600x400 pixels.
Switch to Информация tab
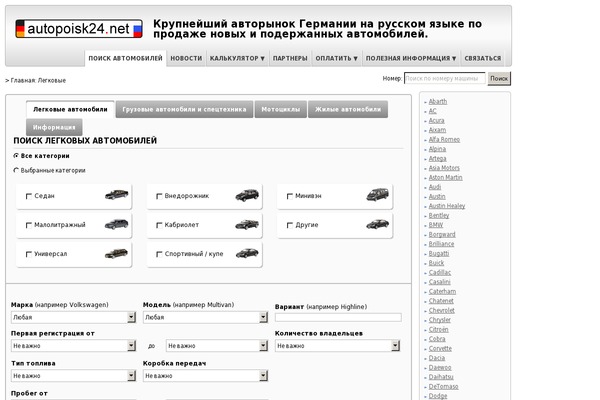pos(54,127)
